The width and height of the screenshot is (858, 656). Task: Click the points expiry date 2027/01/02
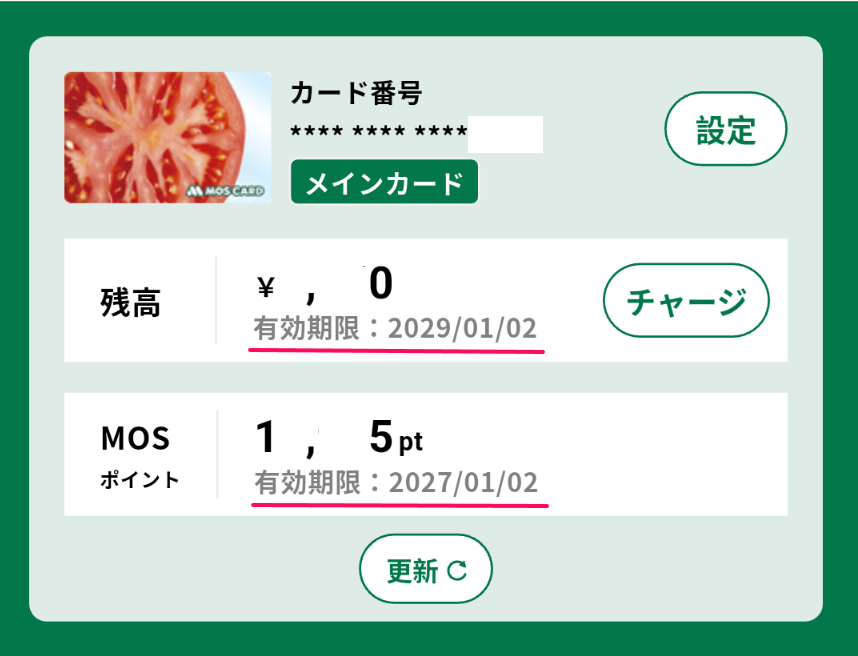pos(461,482)
